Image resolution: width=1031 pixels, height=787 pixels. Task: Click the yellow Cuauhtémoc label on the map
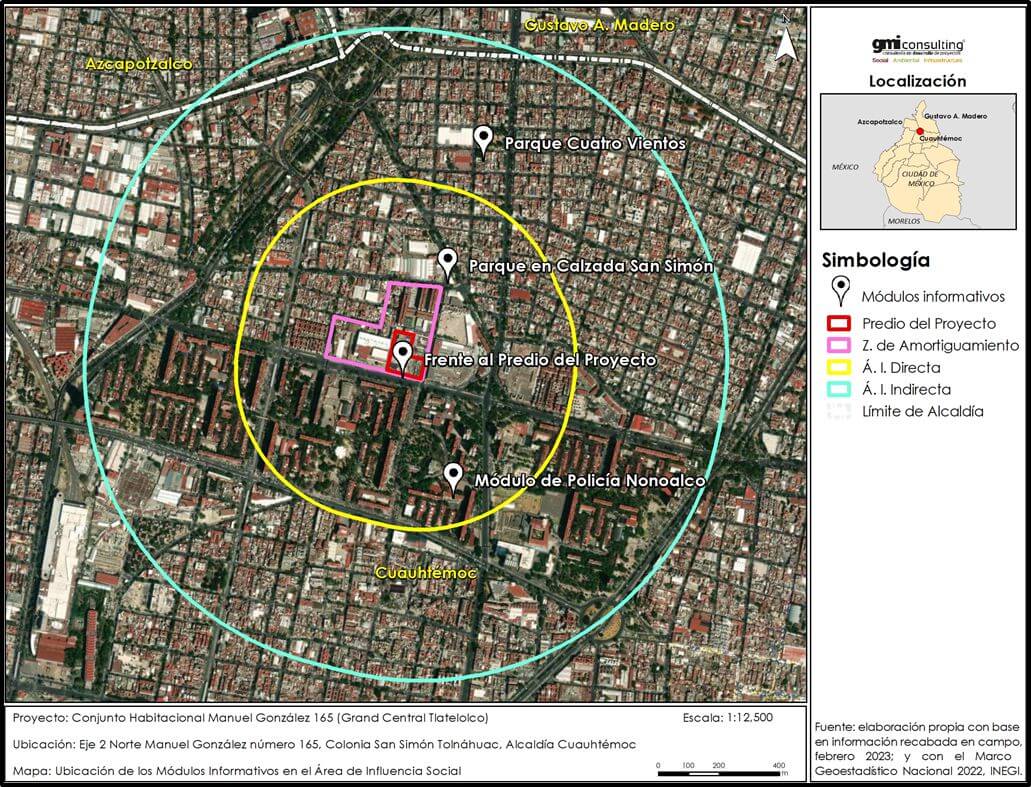425,573
